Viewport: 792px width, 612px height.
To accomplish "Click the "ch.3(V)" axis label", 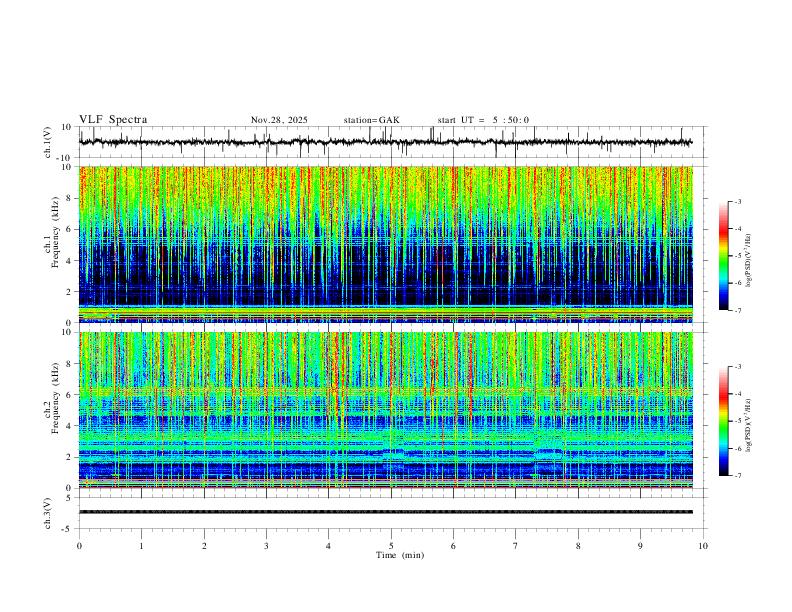I will point(48,513).
